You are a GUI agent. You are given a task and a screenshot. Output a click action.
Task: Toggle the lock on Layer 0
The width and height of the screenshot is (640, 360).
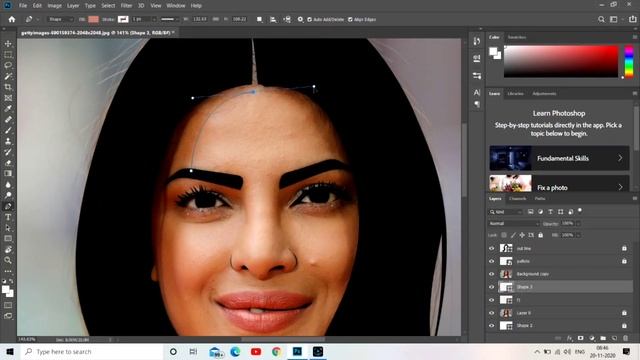coord(624,313)
